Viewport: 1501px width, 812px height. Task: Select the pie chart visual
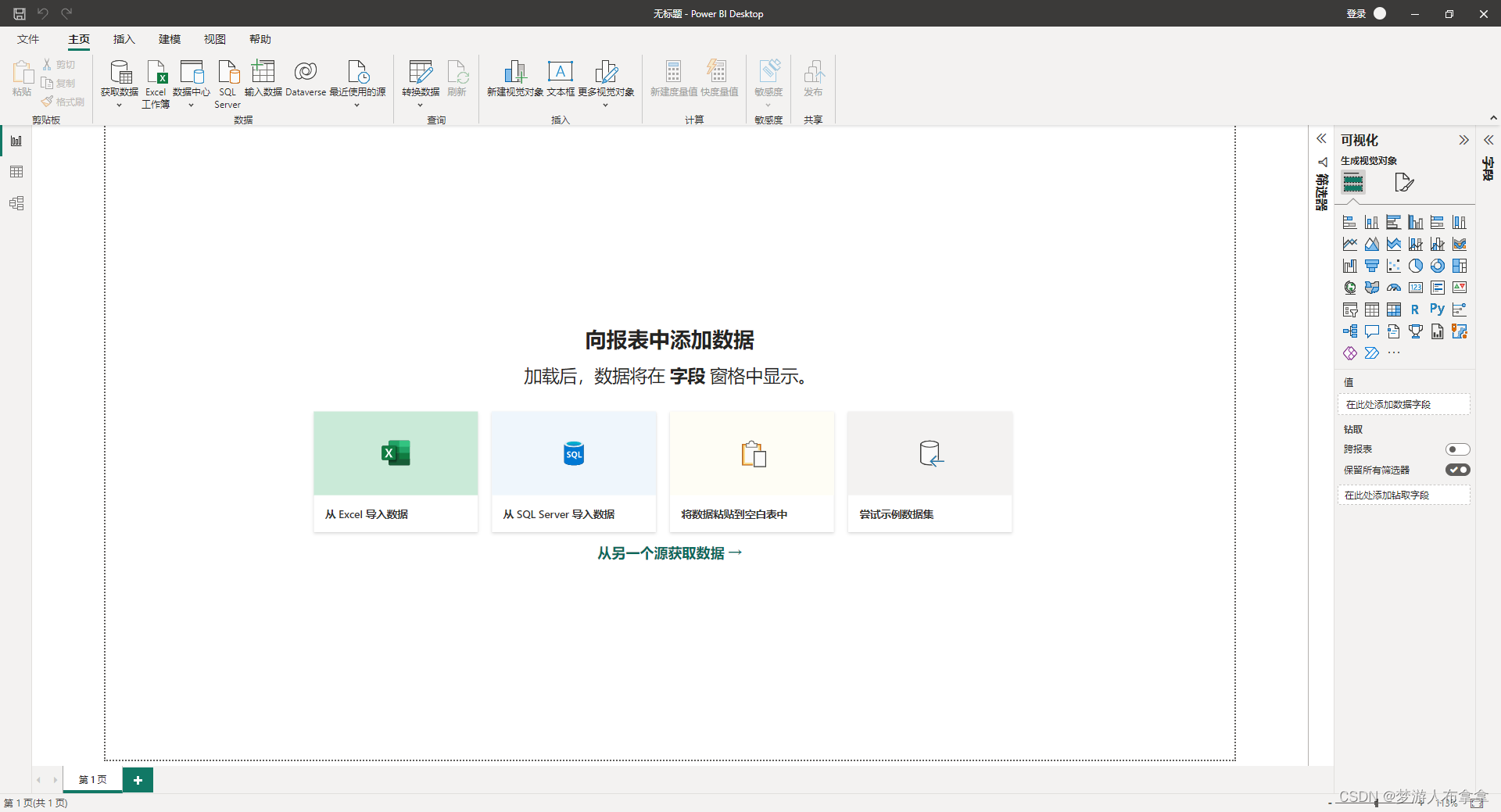coord(1416,266)
